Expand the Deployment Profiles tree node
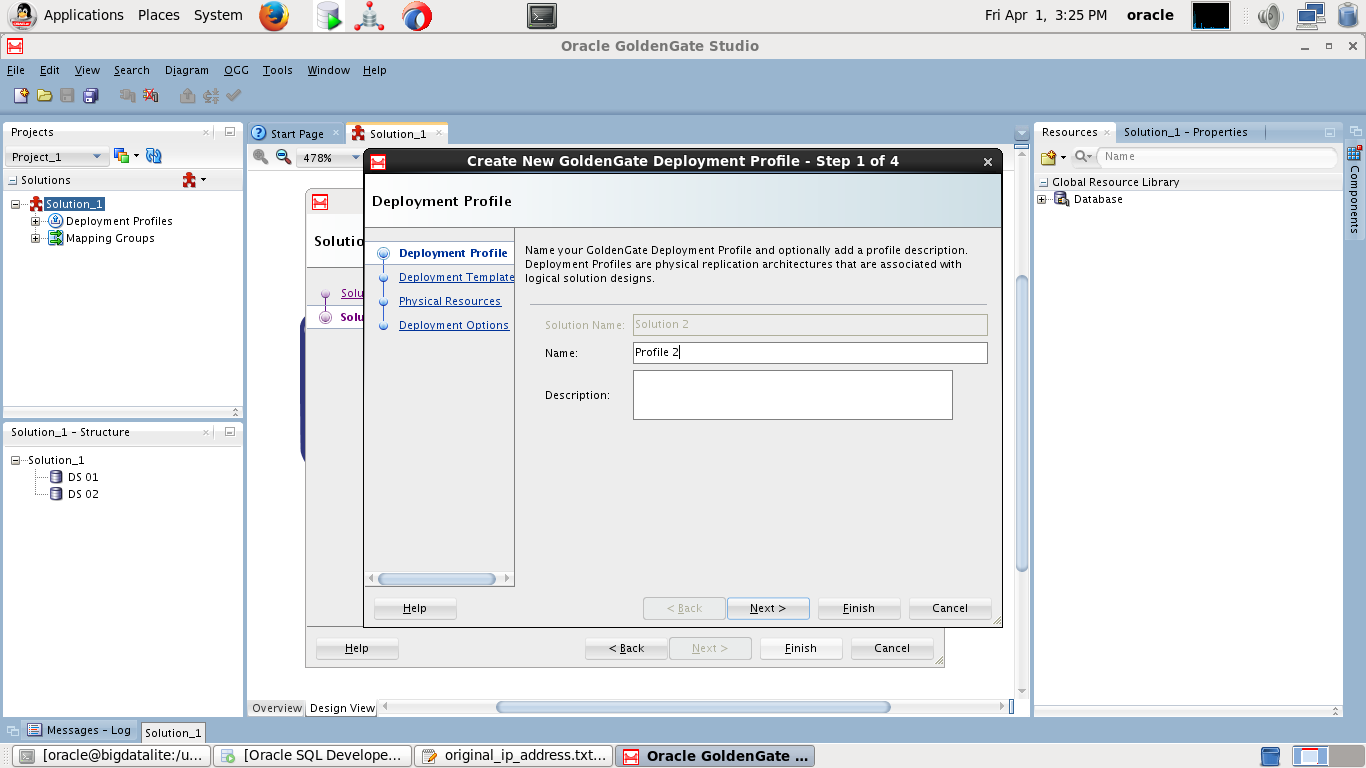1366x768 pixels. (36, 221)
